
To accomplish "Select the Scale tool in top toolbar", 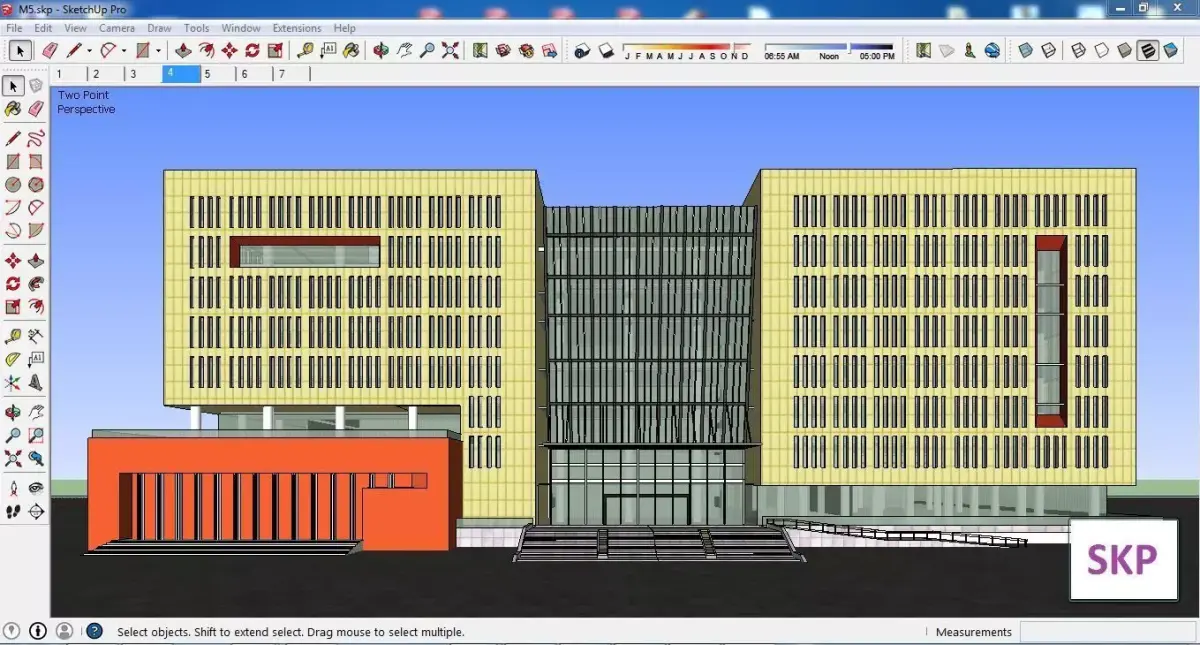I will [275, 50].
